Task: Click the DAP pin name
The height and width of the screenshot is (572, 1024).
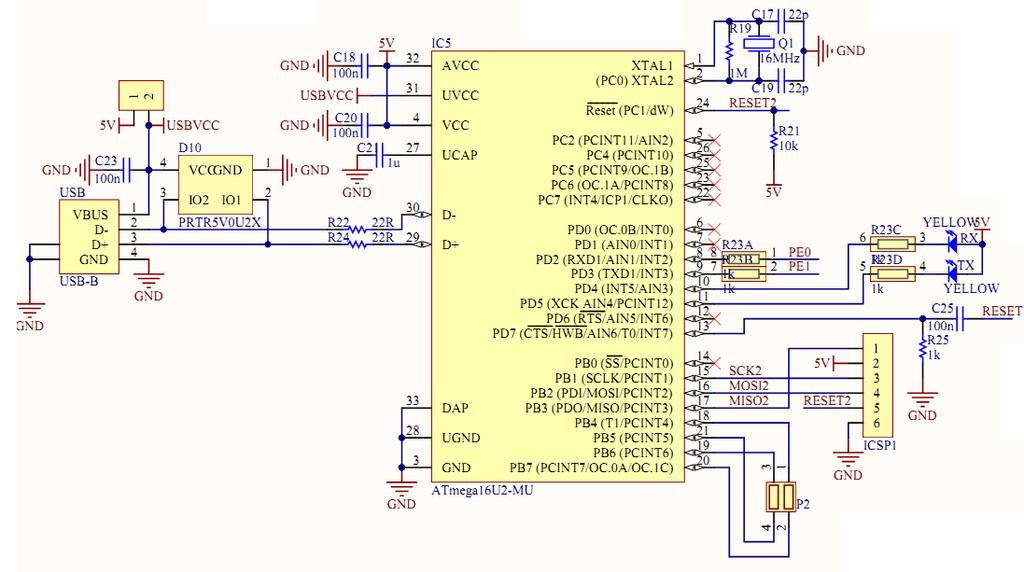Action: click(455, 408)
